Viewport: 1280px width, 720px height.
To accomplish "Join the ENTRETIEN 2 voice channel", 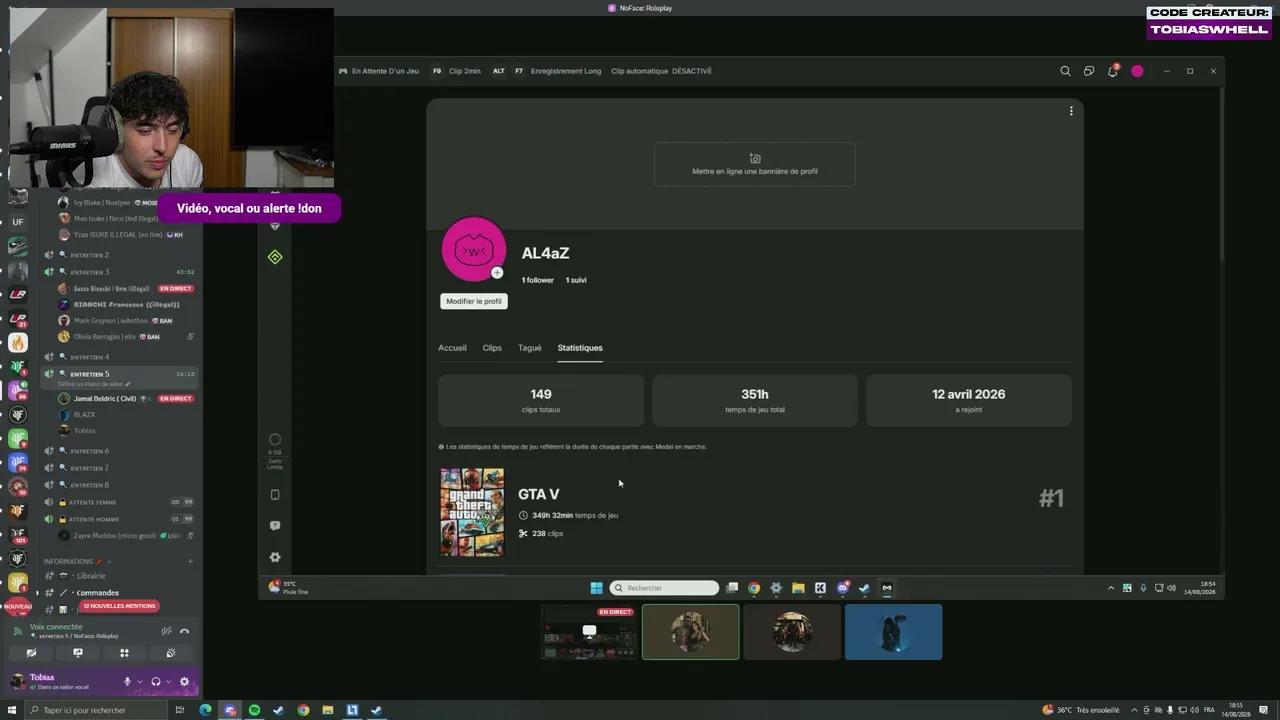I will [120, 255].
